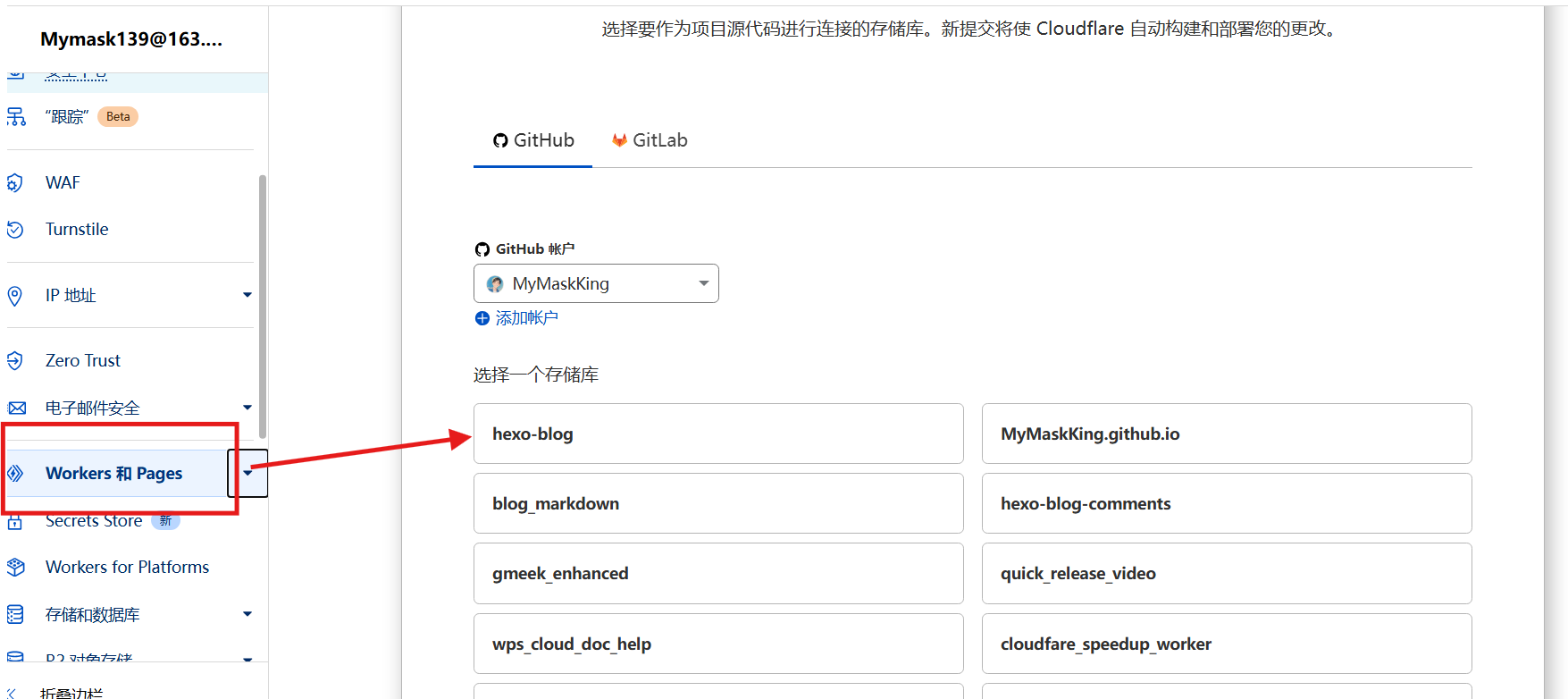The width and height of the screenshot is (1568, 699).
Task: Select the hexo-blog repository
Action: [x=718, y=434]
